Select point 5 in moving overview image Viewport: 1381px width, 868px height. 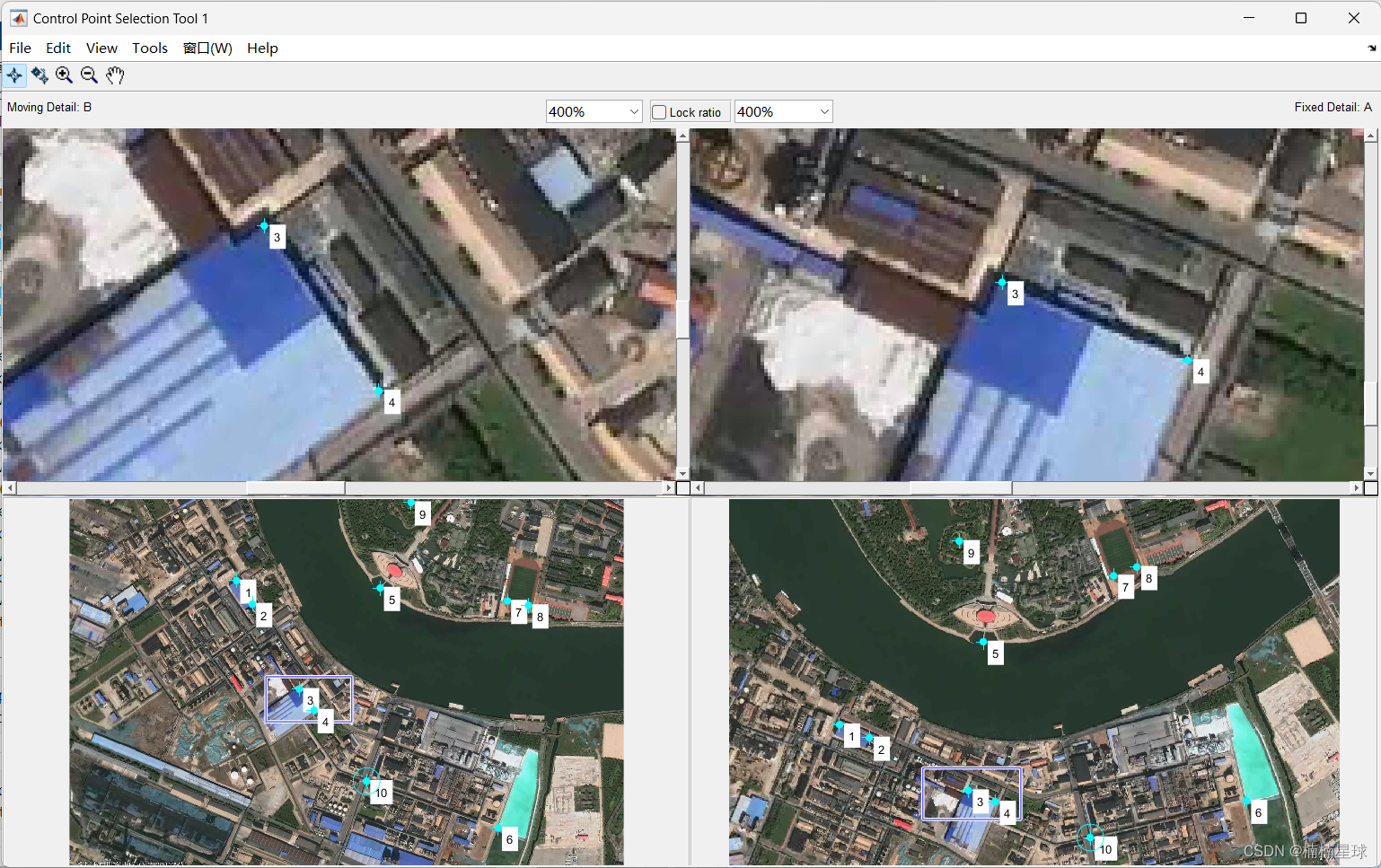click(x=381, y=589)
